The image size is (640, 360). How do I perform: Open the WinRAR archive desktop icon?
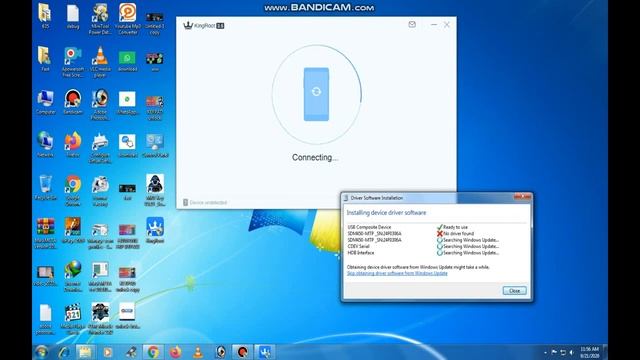pos(45,233)
